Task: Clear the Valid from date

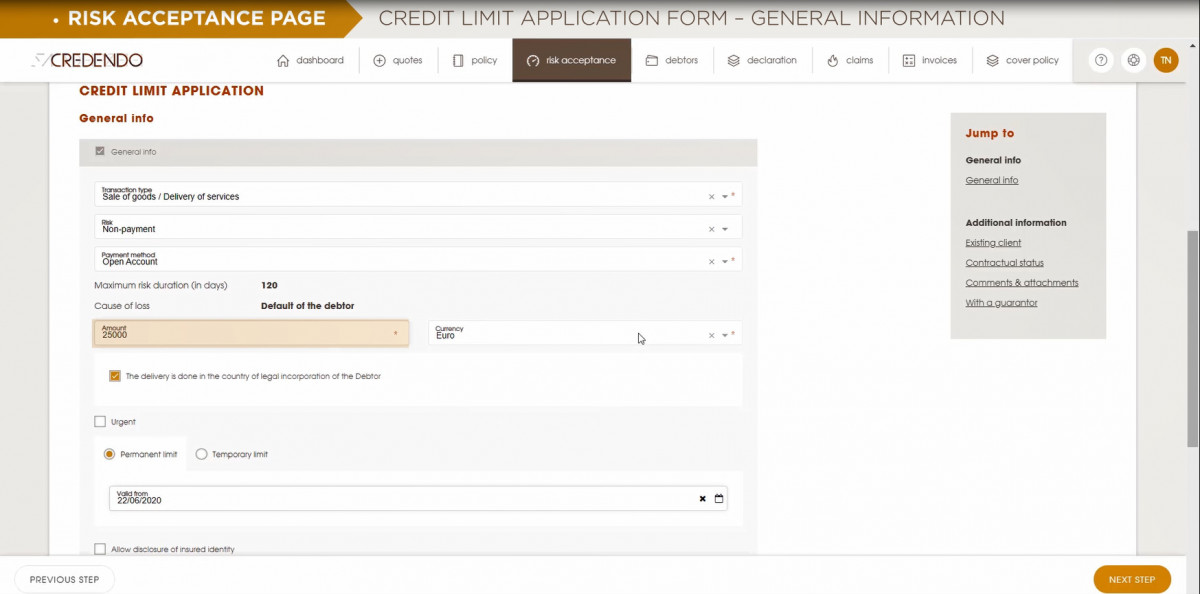Action: pyautogui.click(x=702, y=498)
